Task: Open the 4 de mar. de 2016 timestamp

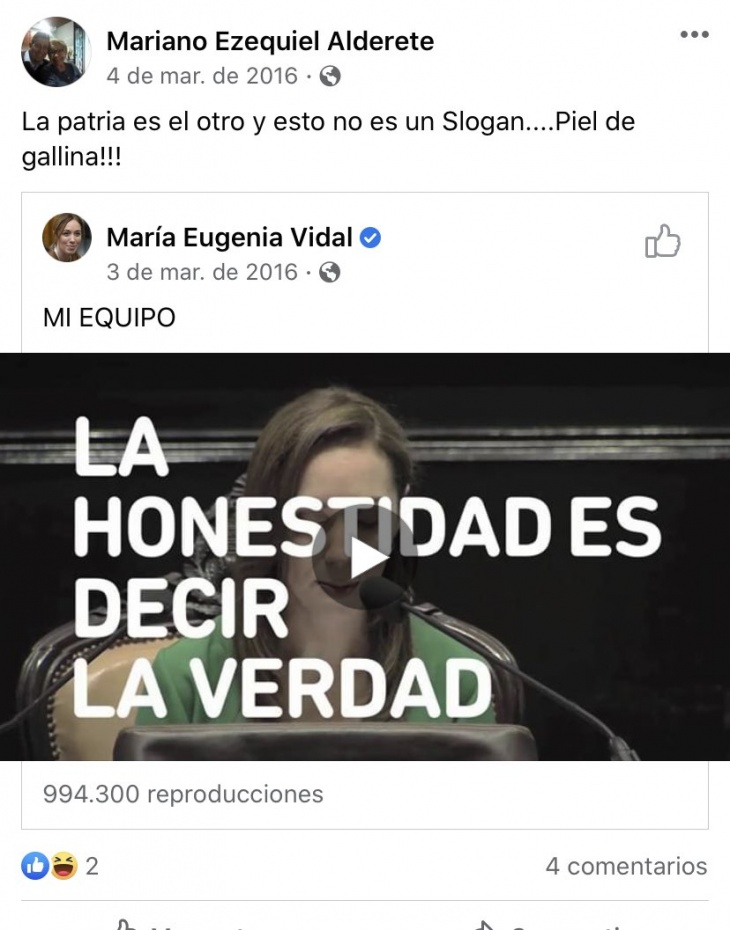Action: pyautogui.click(x=202, y=76)
